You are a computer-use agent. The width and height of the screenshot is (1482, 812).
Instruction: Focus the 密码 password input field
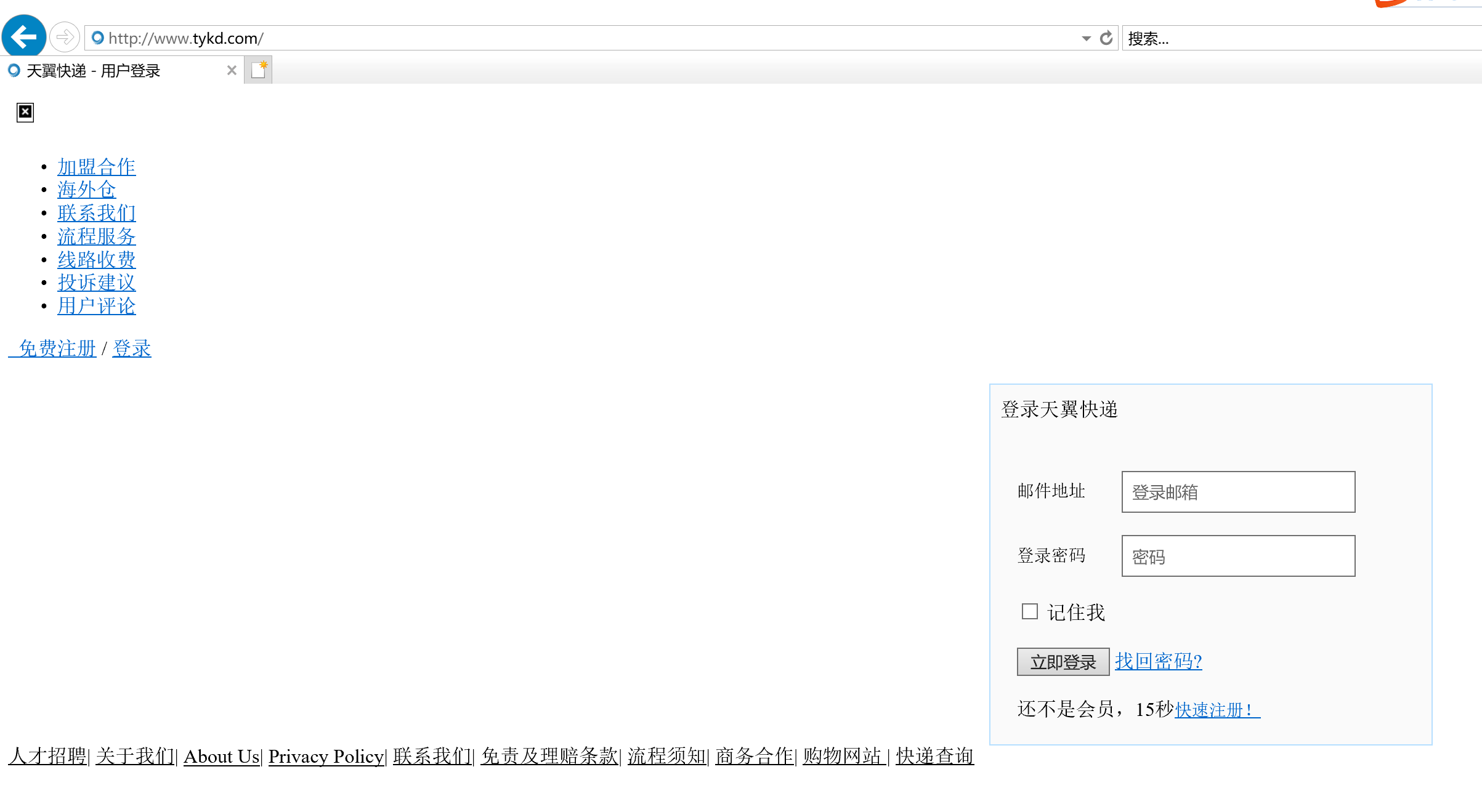(1238, 556)
